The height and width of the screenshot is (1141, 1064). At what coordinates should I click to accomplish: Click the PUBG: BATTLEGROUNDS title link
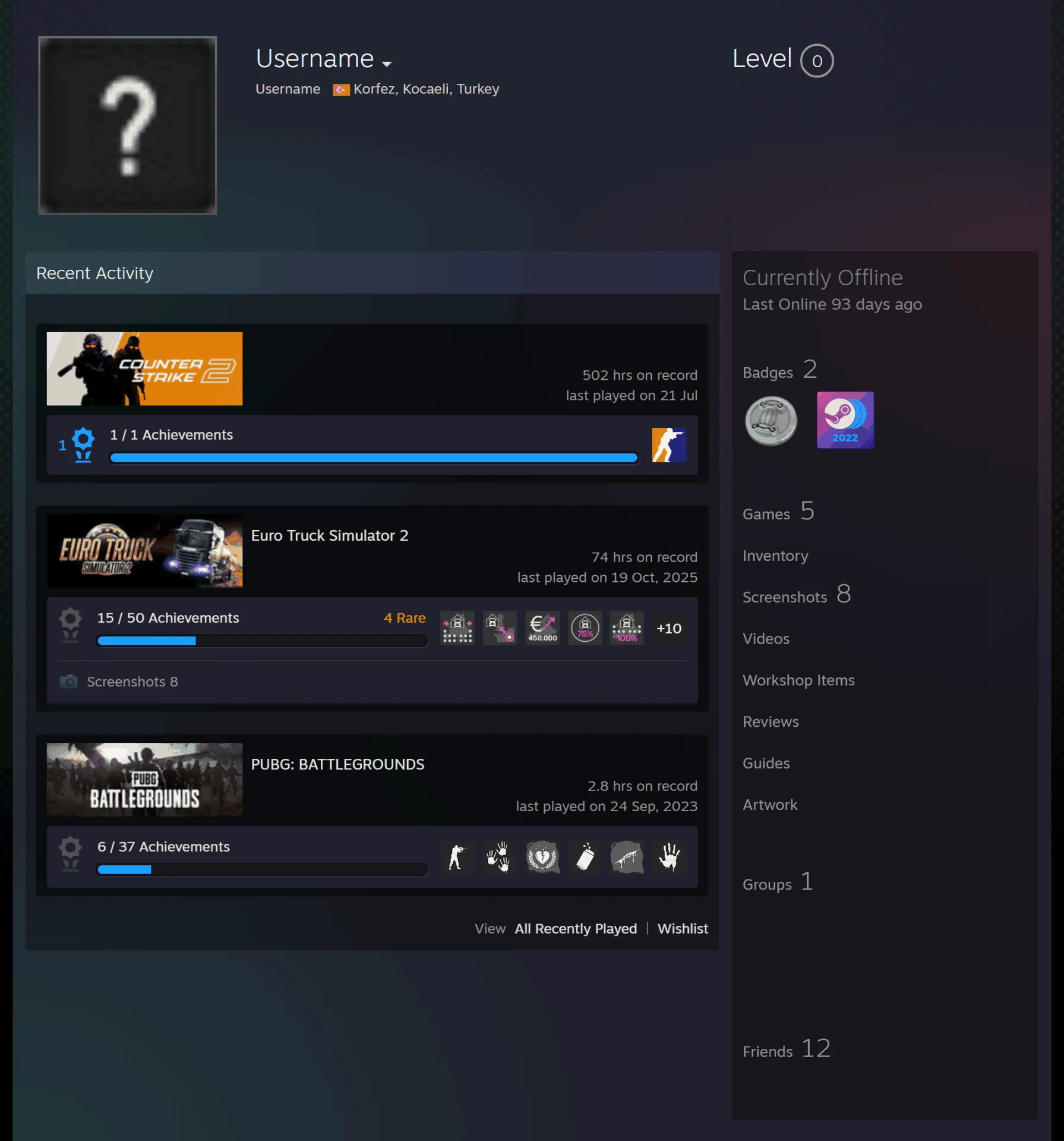(337, 764)
